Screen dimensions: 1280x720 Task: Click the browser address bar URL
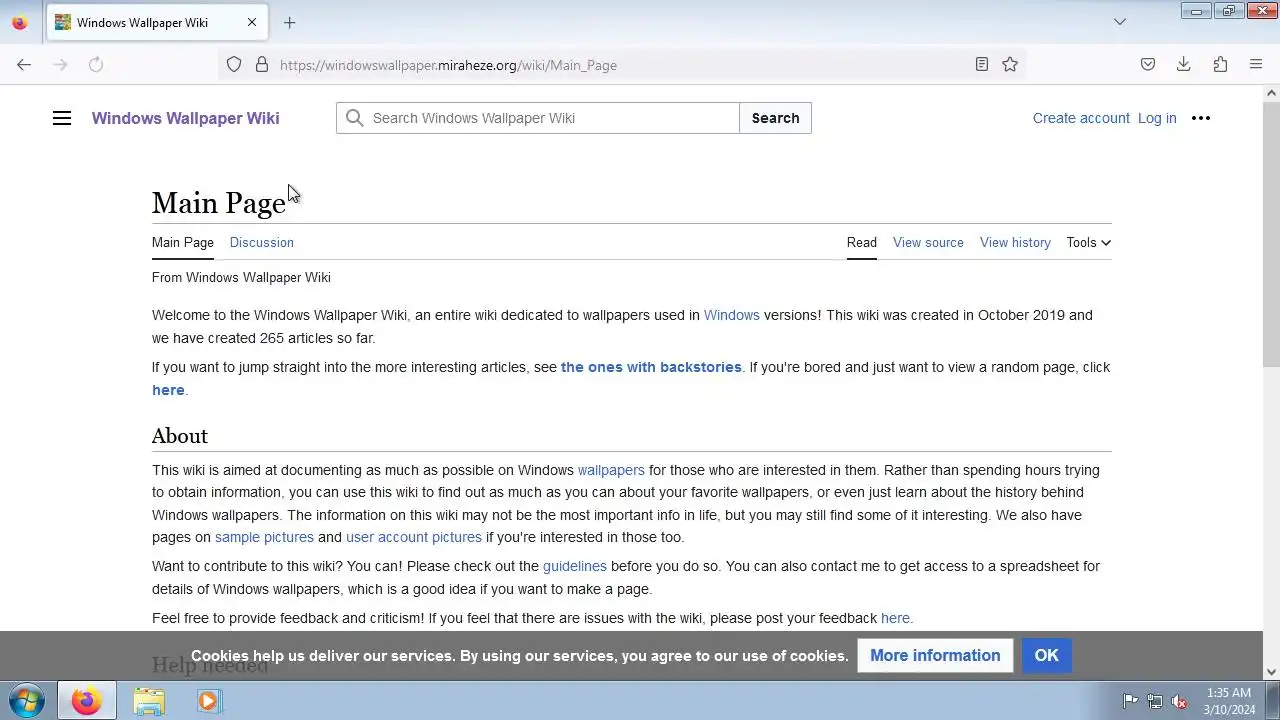(448, 65)
